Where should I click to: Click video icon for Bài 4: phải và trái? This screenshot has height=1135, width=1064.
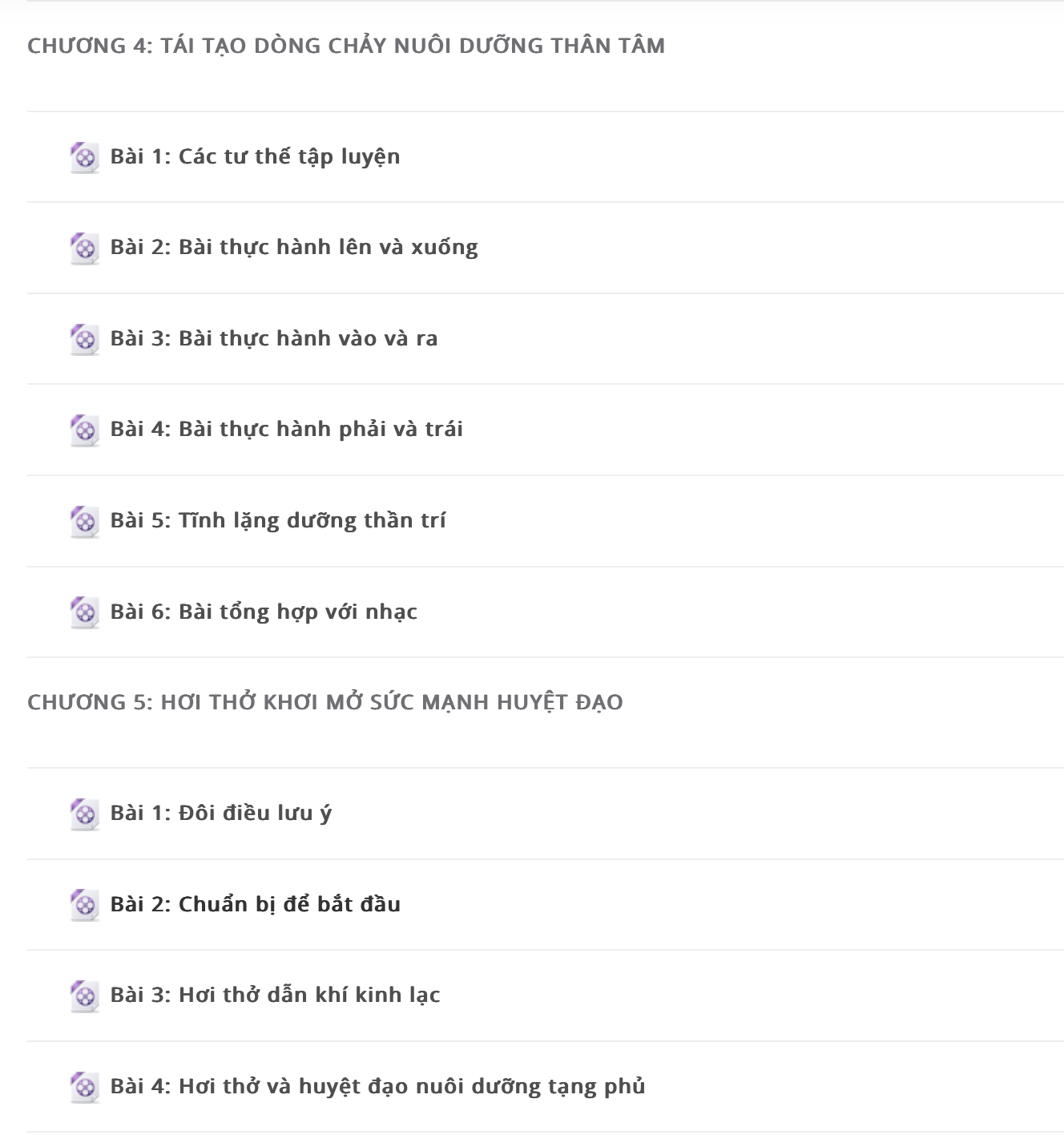point(84,430)
